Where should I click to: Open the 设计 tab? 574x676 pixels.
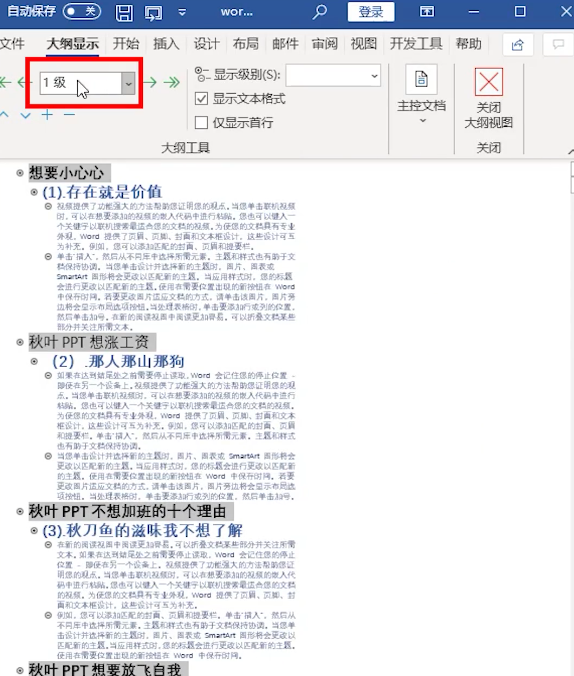click(206, 44)
